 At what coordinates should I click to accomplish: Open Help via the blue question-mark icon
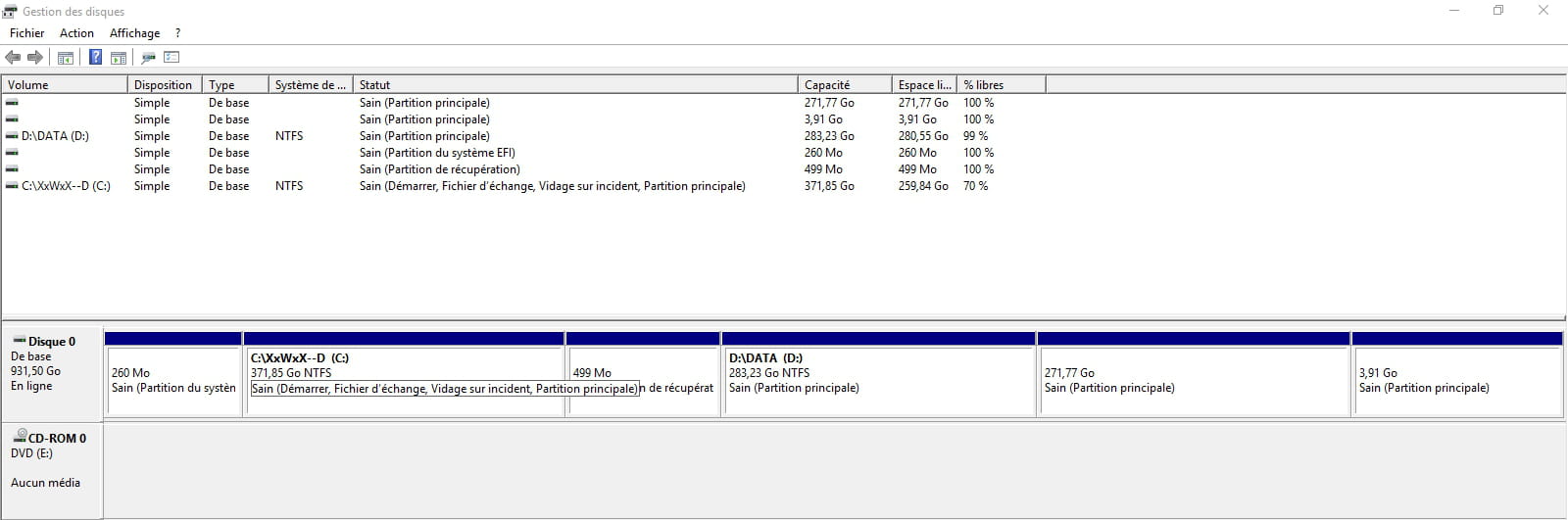(95, 58)
